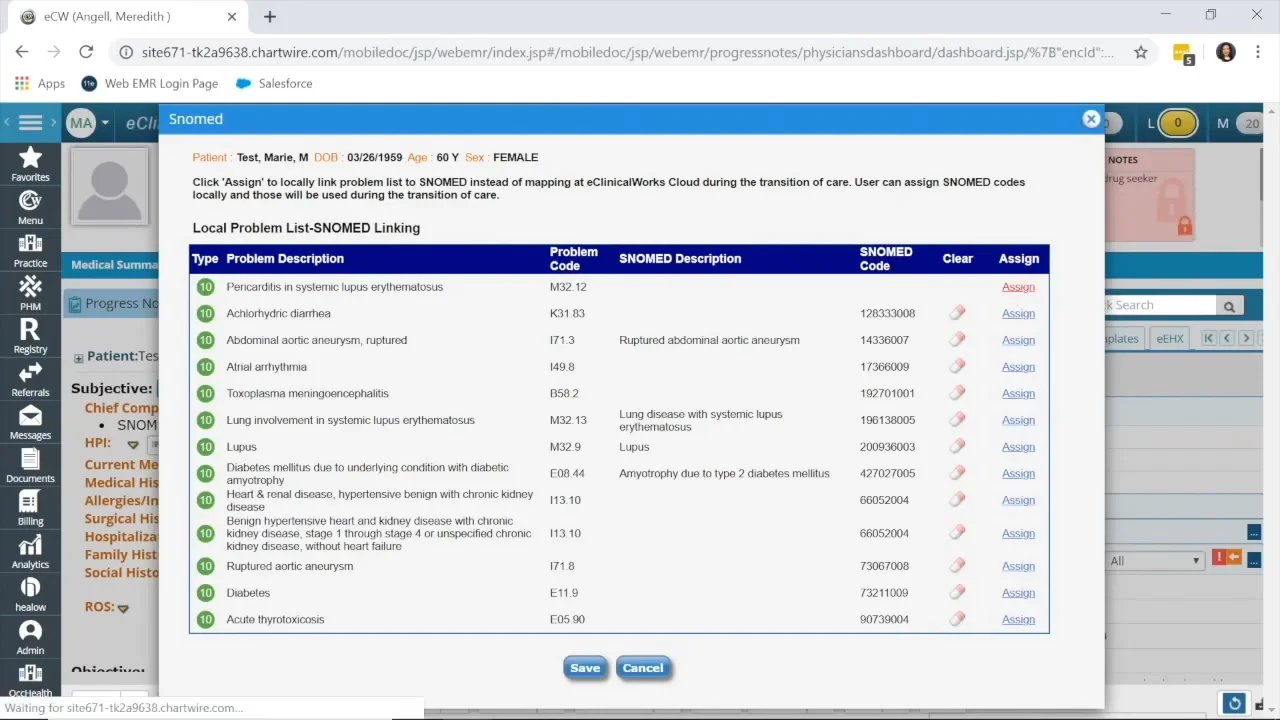Image resolution: width=1280 pixels, height=720 pixels.
Task: Clear SNOMED code for Lupus row
Action: pos(957,447)
